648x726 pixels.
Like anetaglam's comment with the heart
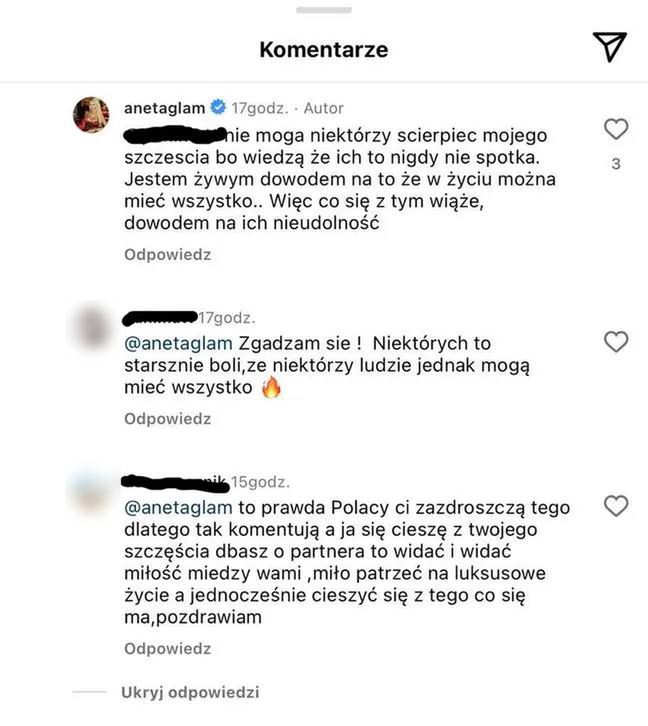point(616,129)
